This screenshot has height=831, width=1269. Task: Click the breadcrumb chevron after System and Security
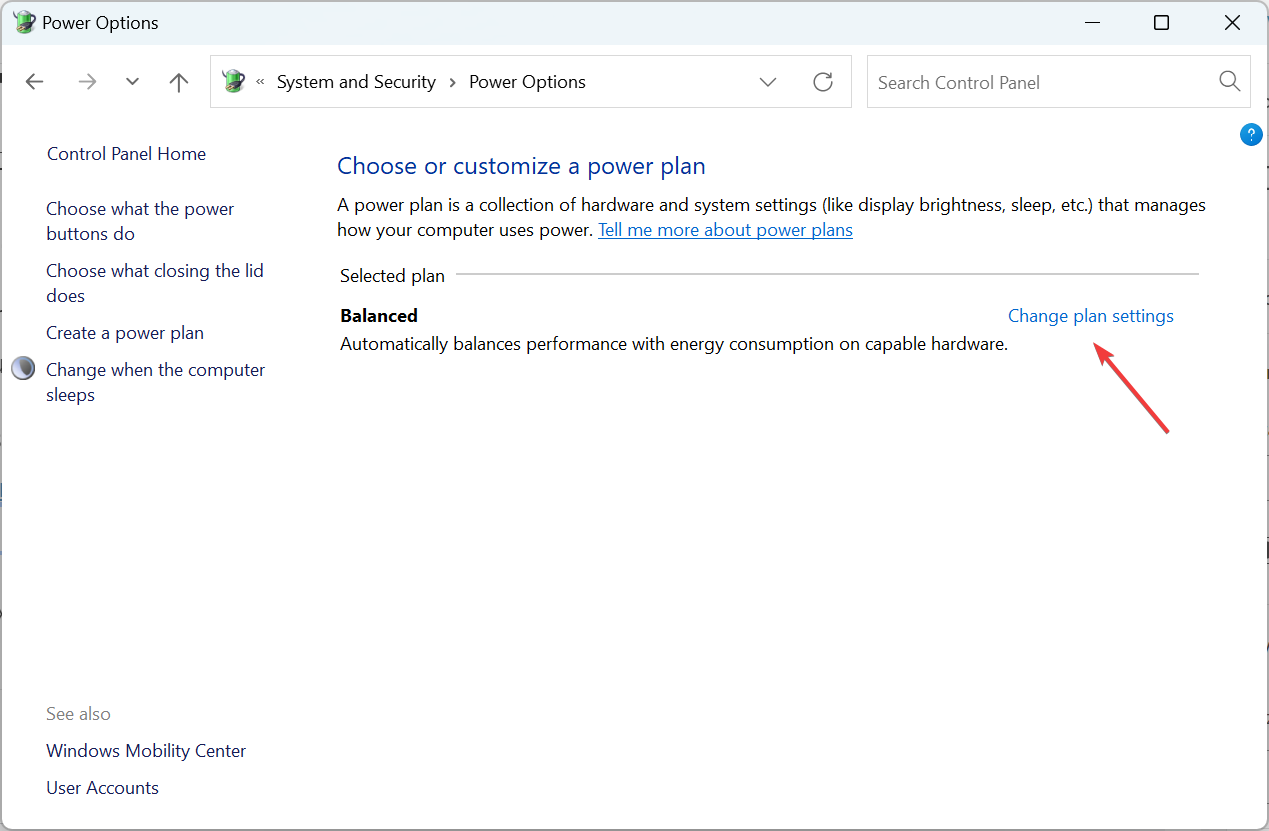[453, 82]
